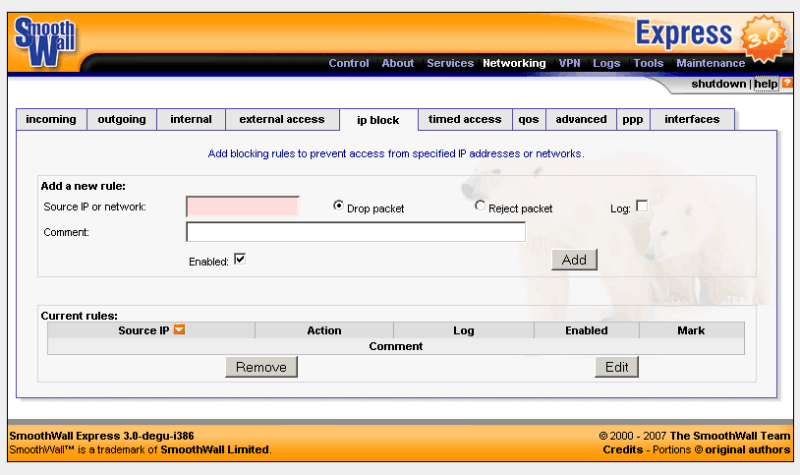Click the orange help question mark icon
Screen dimensions: 800x475
pos(787,83)
